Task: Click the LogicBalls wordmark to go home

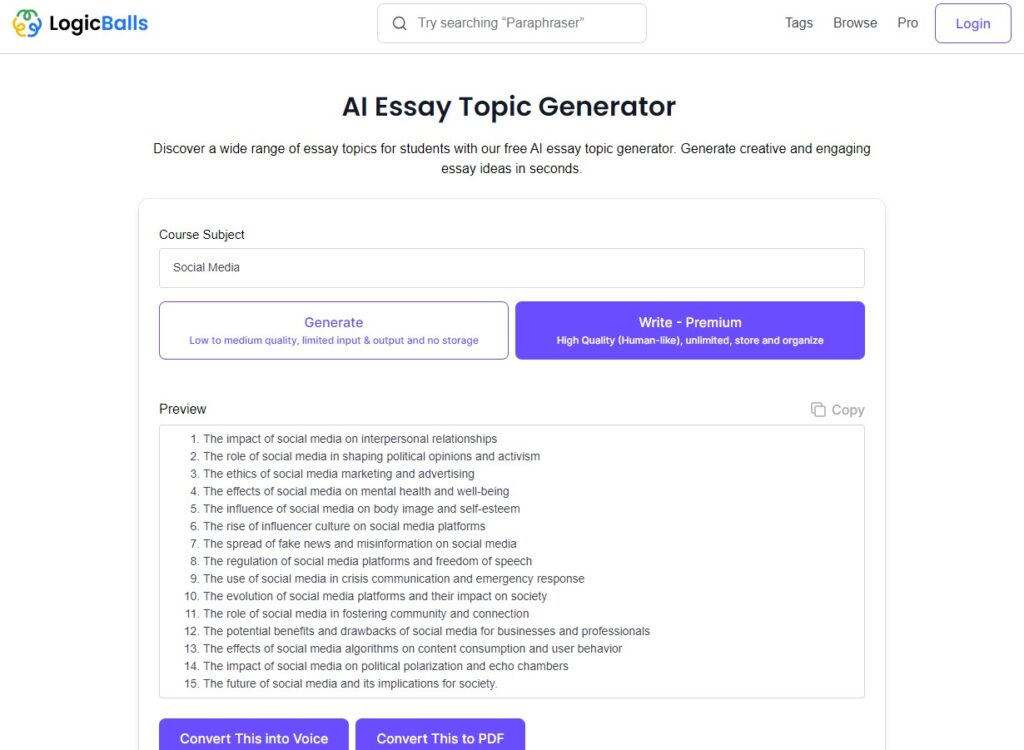Action: [99, 22]
